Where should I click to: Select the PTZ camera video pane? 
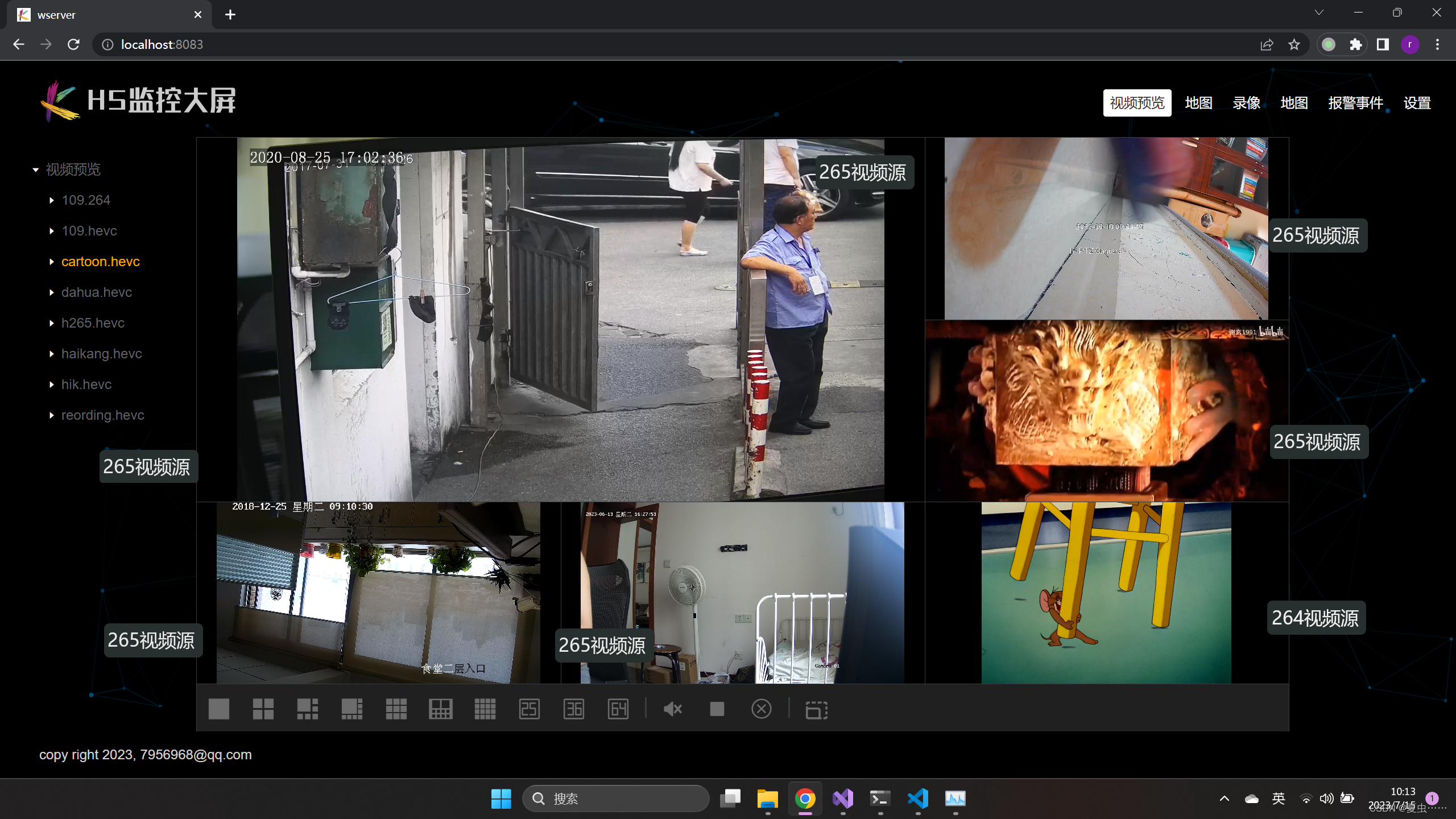coord(1106,229)
